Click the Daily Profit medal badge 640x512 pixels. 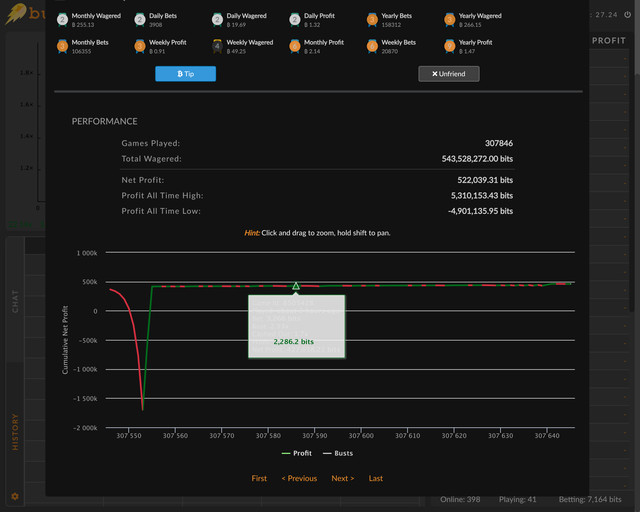point(295,19)
